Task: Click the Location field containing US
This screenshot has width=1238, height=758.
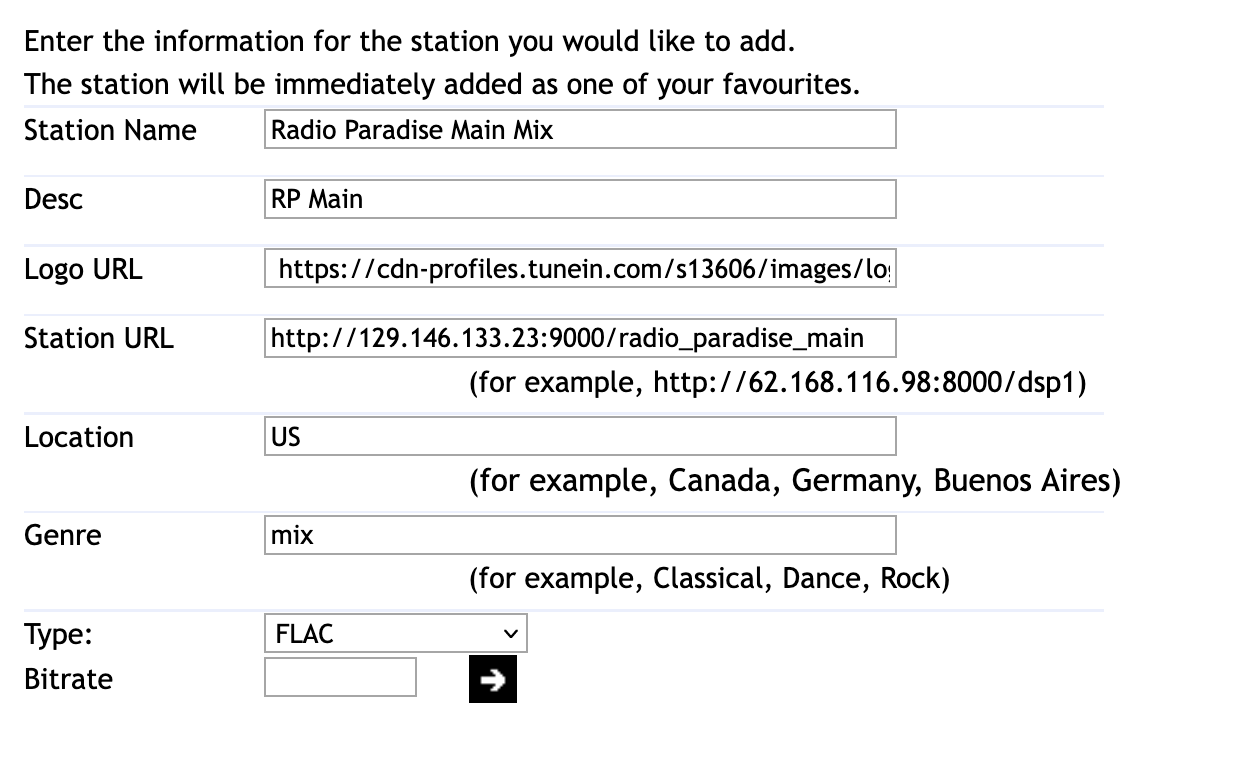Action: tap(580, 437)
